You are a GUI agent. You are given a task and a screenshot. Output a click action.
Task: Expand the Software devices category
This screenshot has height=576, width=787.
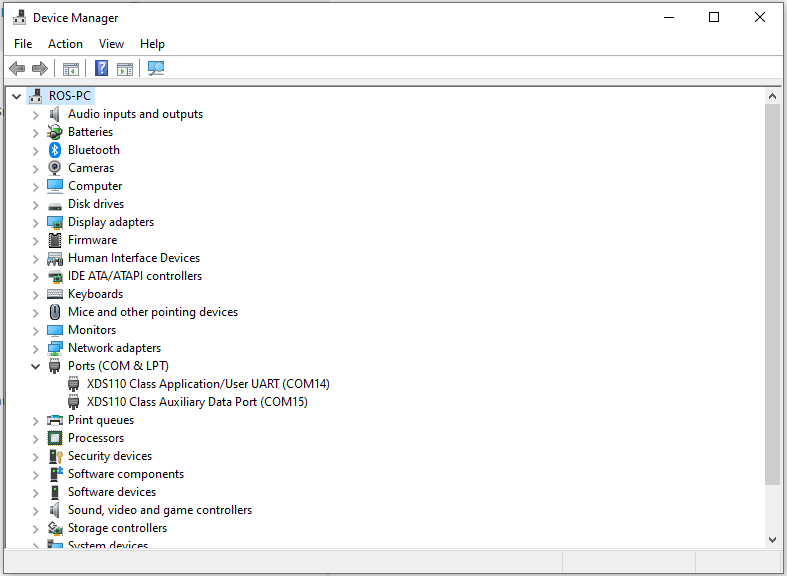pos(35,493)
